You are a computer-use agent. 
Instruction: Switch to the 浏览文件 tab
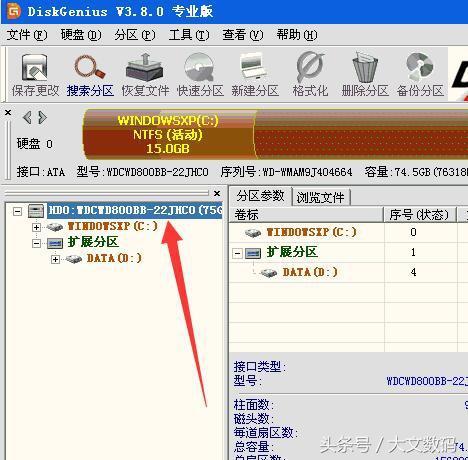coord(321,197)
